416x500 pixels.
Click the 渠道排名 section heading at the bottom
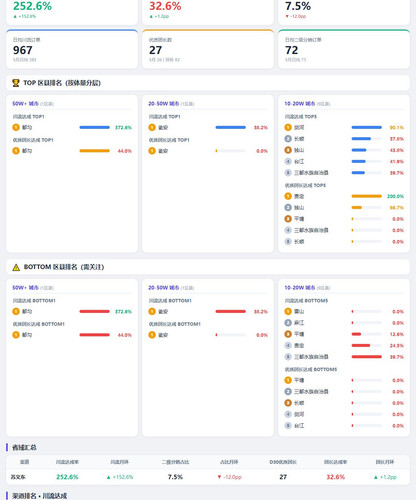click(39, 496)
